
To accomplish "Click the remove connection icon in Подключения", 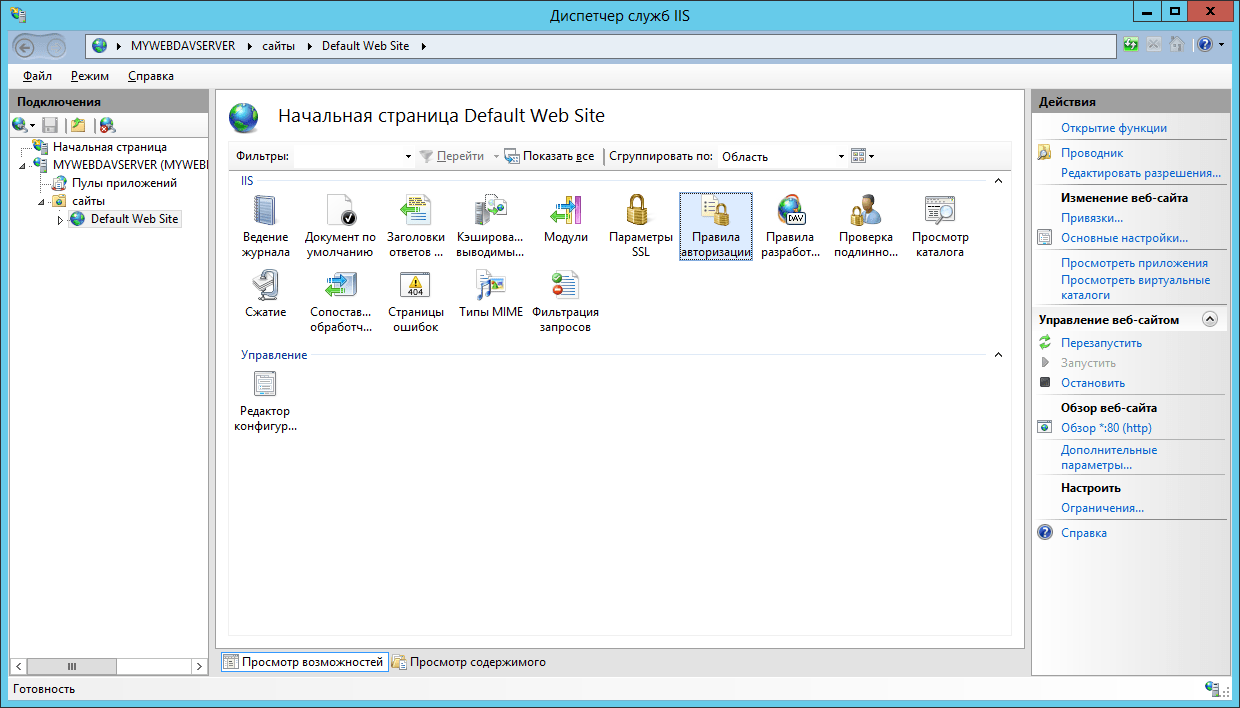I will coord(107,125).
